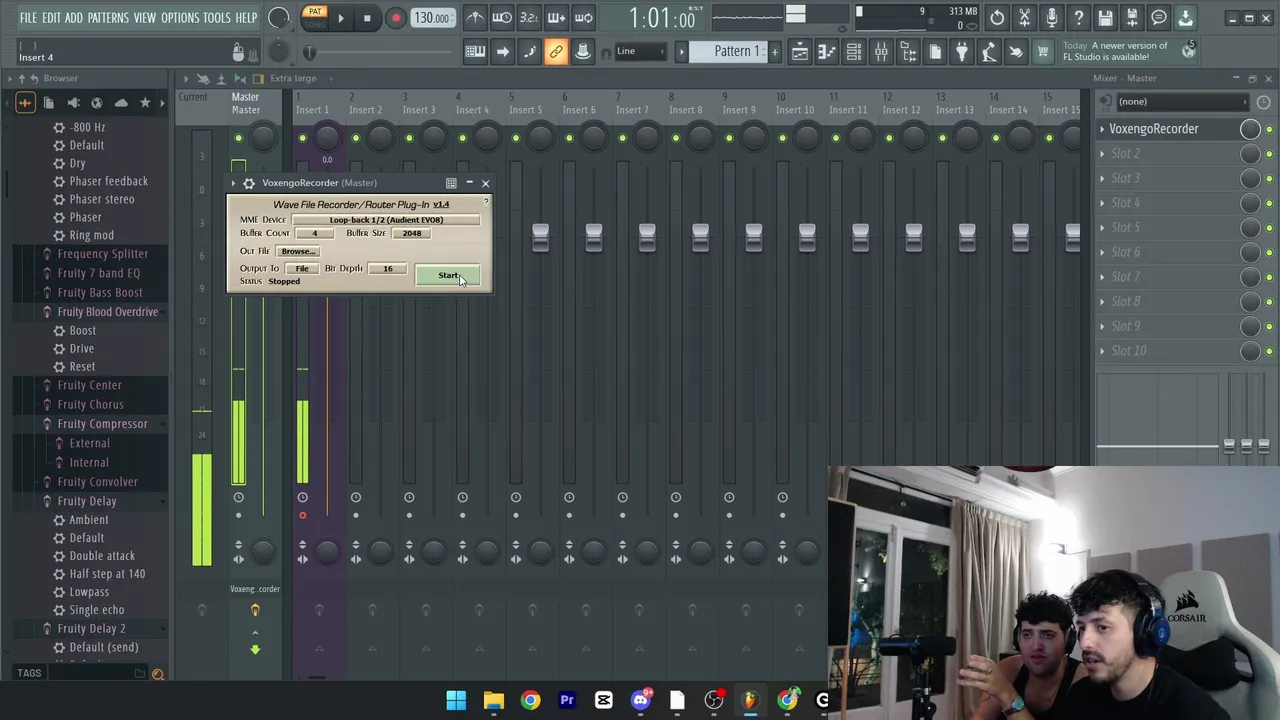This screenshot has height=720, width=1280.
Task: Open Premiere Pro from the taskbar
Action: pyautogui.click(x=567, y=700)
